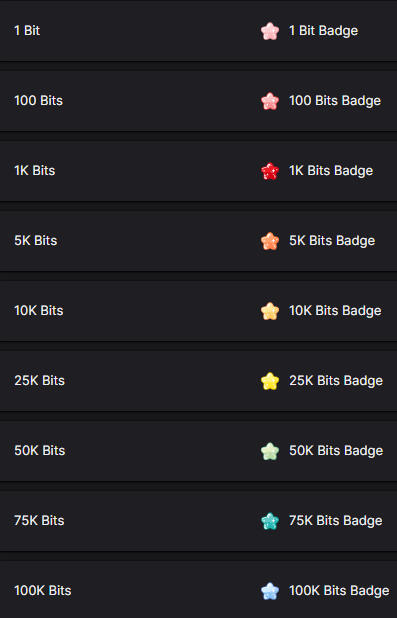397x618 pixels.
Task: Select the 5K Bits tier label
Action: [x=36, y=240]
